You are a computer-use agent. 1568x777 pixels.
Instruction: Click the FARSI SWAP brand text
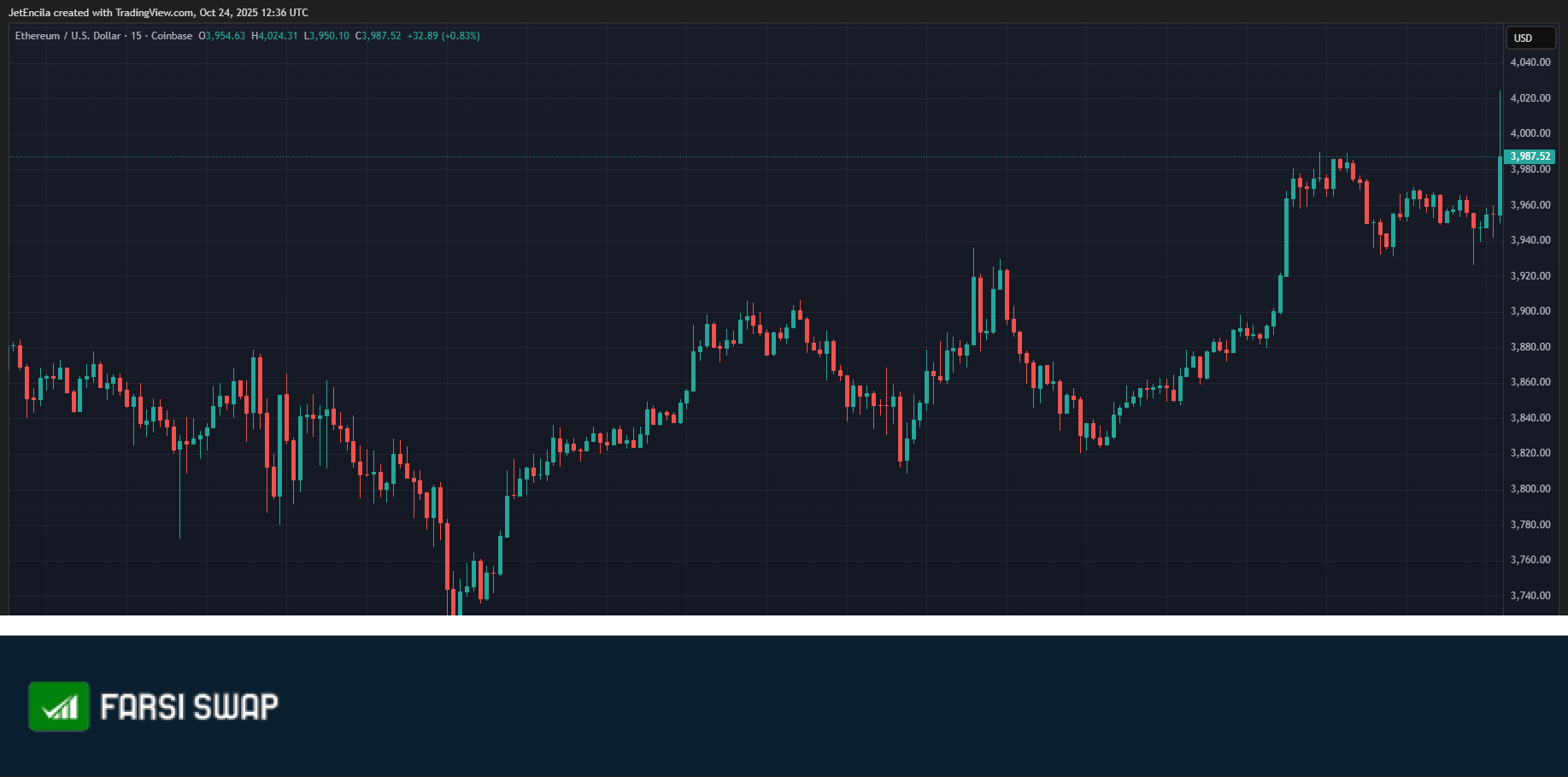190,707
